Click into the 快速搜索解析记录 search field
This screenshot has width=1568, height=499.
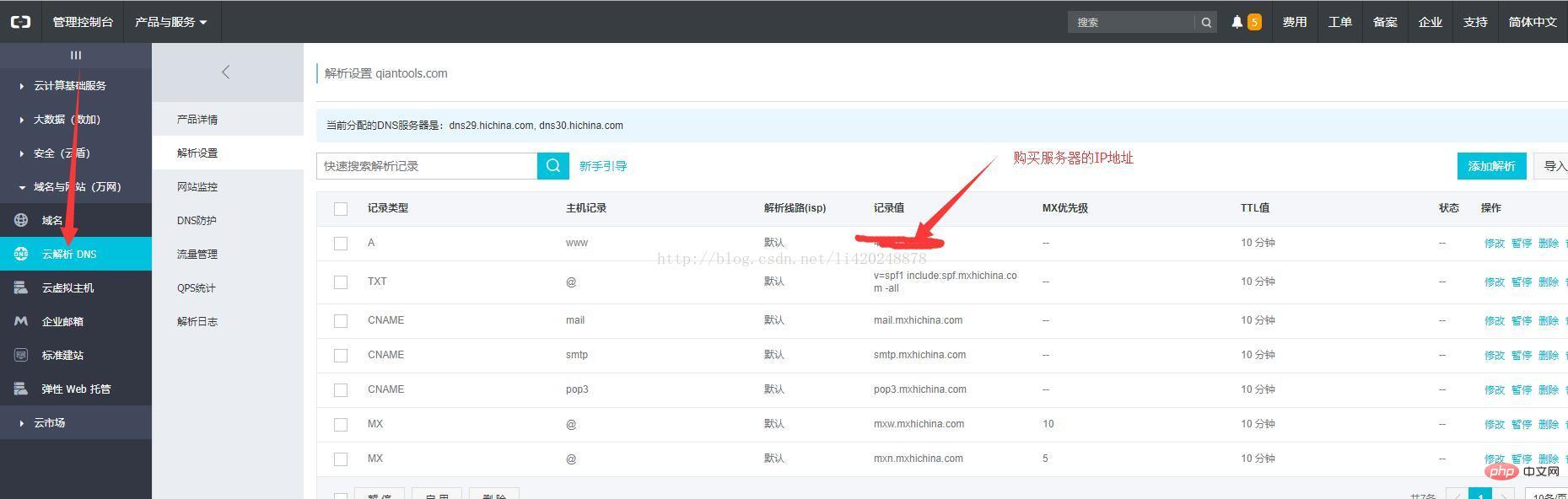coord(427,166)
